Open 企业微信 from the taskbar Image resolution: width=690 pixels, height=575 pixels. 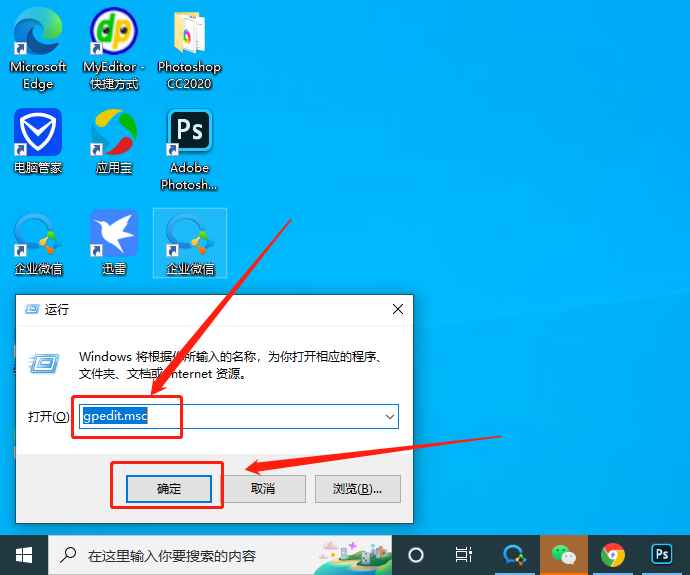pyautogui.click(x=515, y=555)
